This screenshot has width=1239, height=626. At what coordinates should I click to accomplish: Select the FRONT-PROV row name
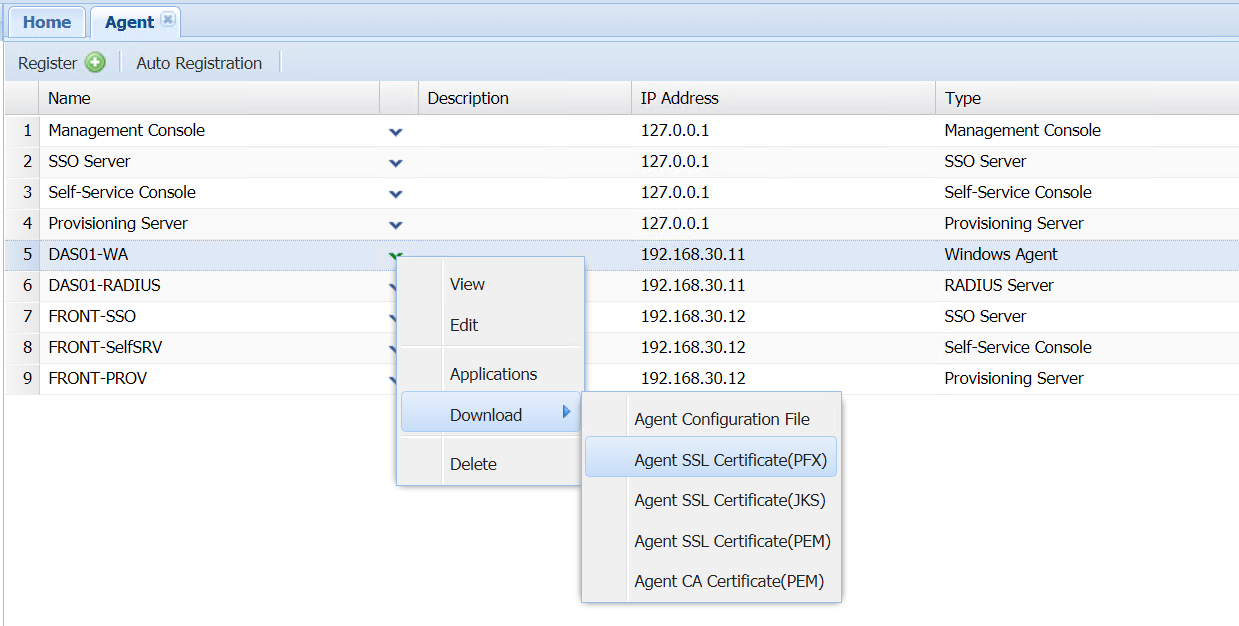tap(97, 378)
